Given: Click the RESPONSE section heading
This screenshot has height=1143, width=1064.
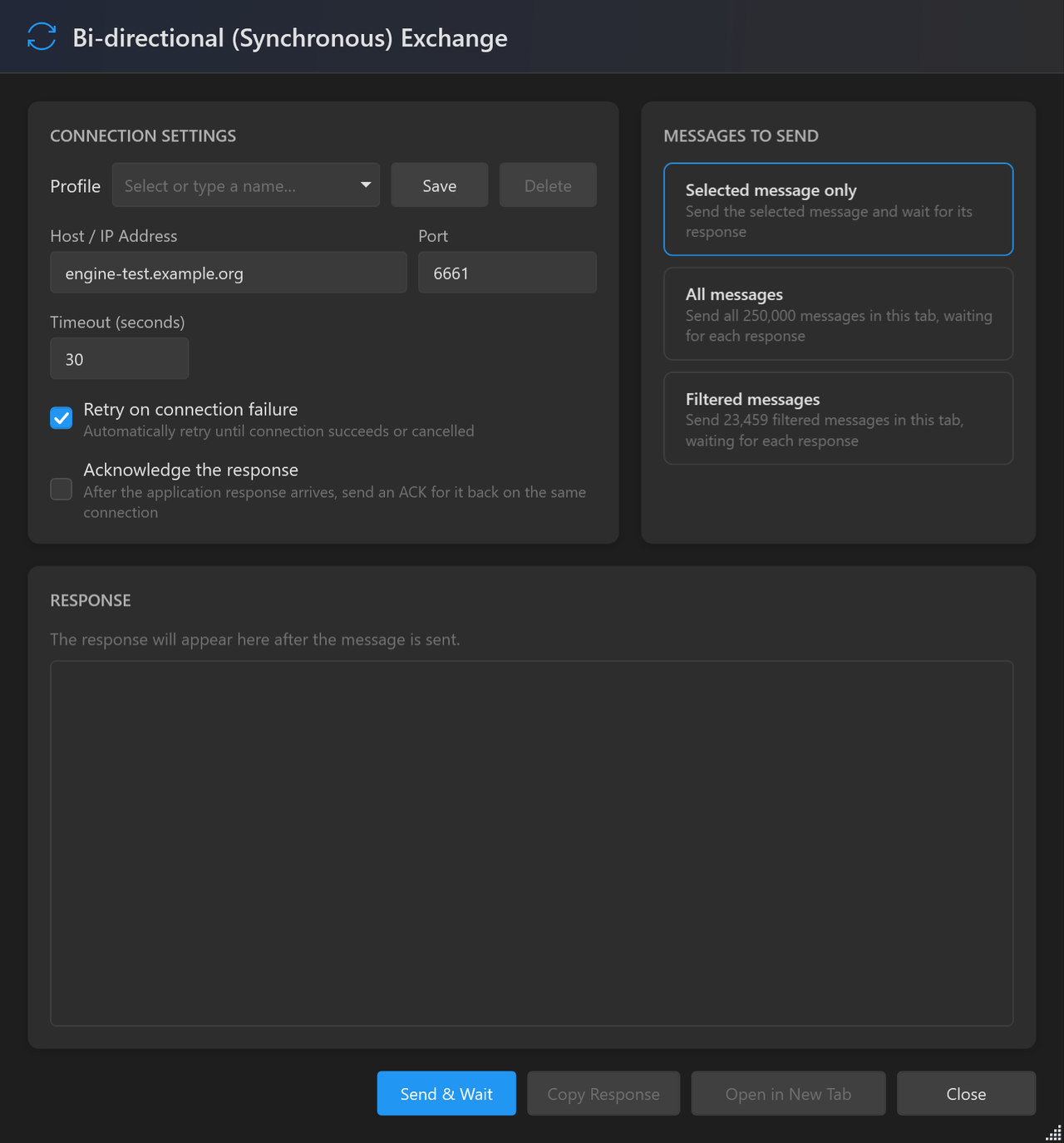Looking at the screenshot, I should click(91, 600).
